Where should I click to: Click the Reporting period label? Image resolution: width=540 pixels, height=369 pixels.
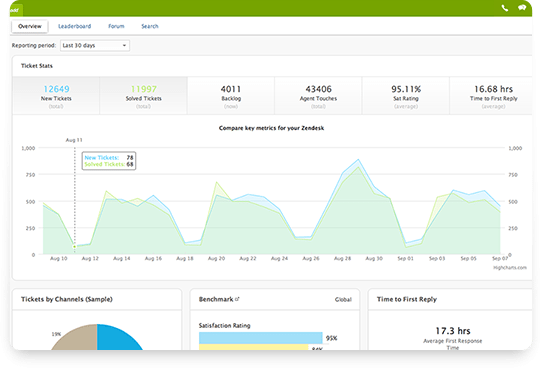point(34,45)
